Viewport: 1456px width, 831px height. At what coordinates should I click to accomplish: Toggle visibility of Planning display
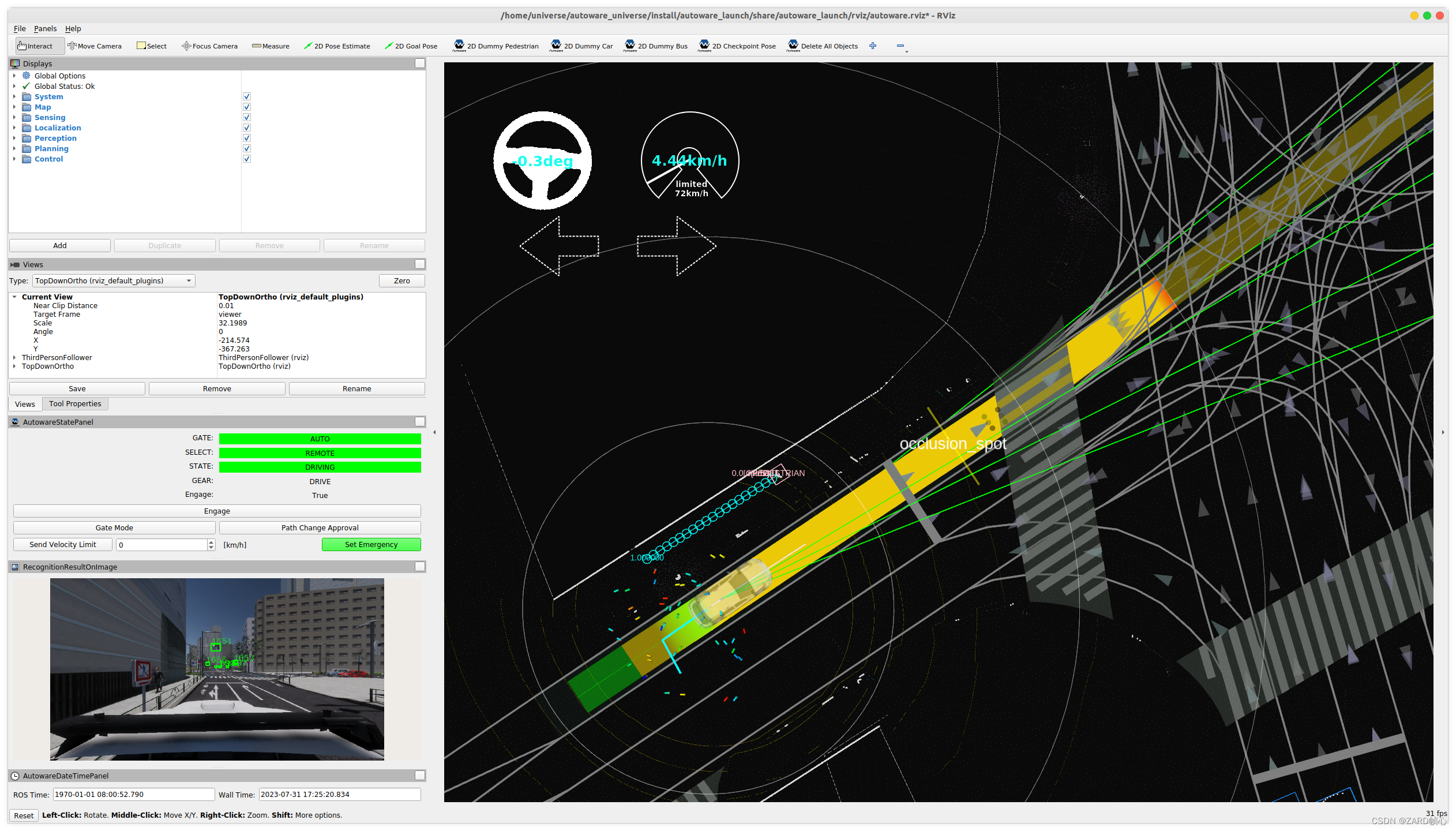click(x=247, y=148)
